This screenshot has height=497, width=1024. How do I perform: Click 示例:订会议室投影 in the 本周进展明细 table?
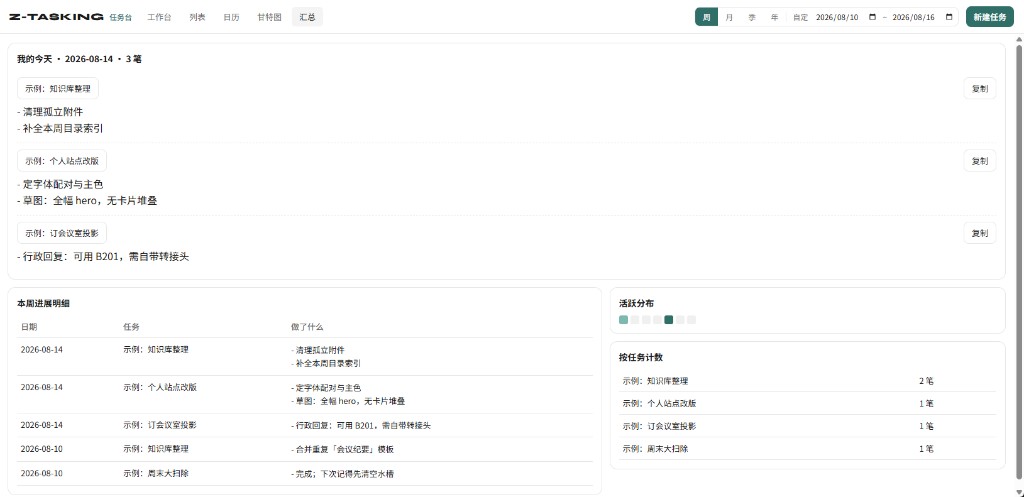[x=160, y=425]
